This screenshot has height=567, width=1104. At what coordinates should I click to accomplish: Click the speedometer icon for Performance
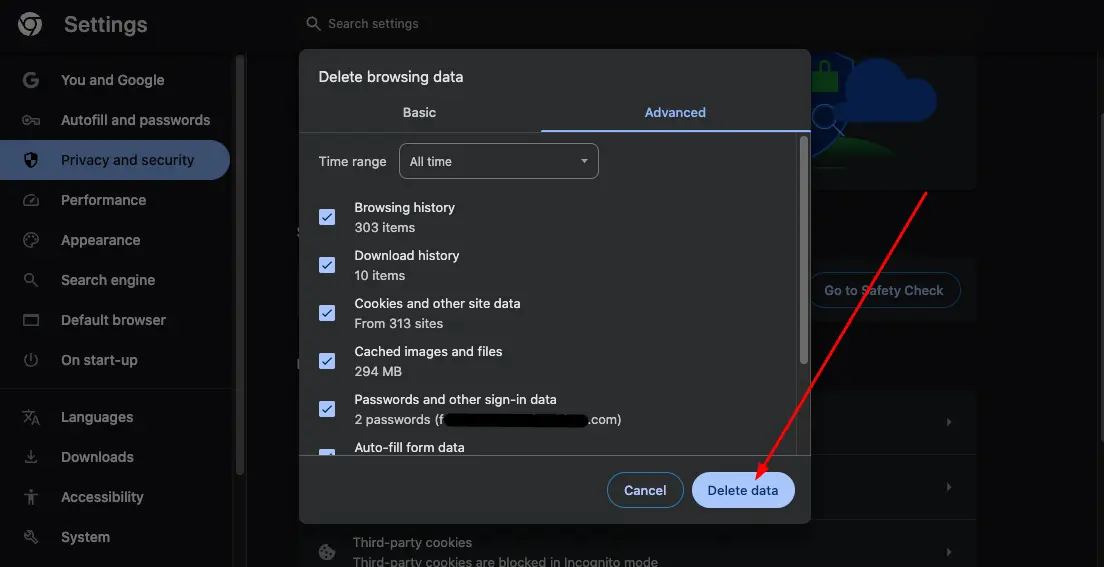pyautogui.click(x=30, y=200)
